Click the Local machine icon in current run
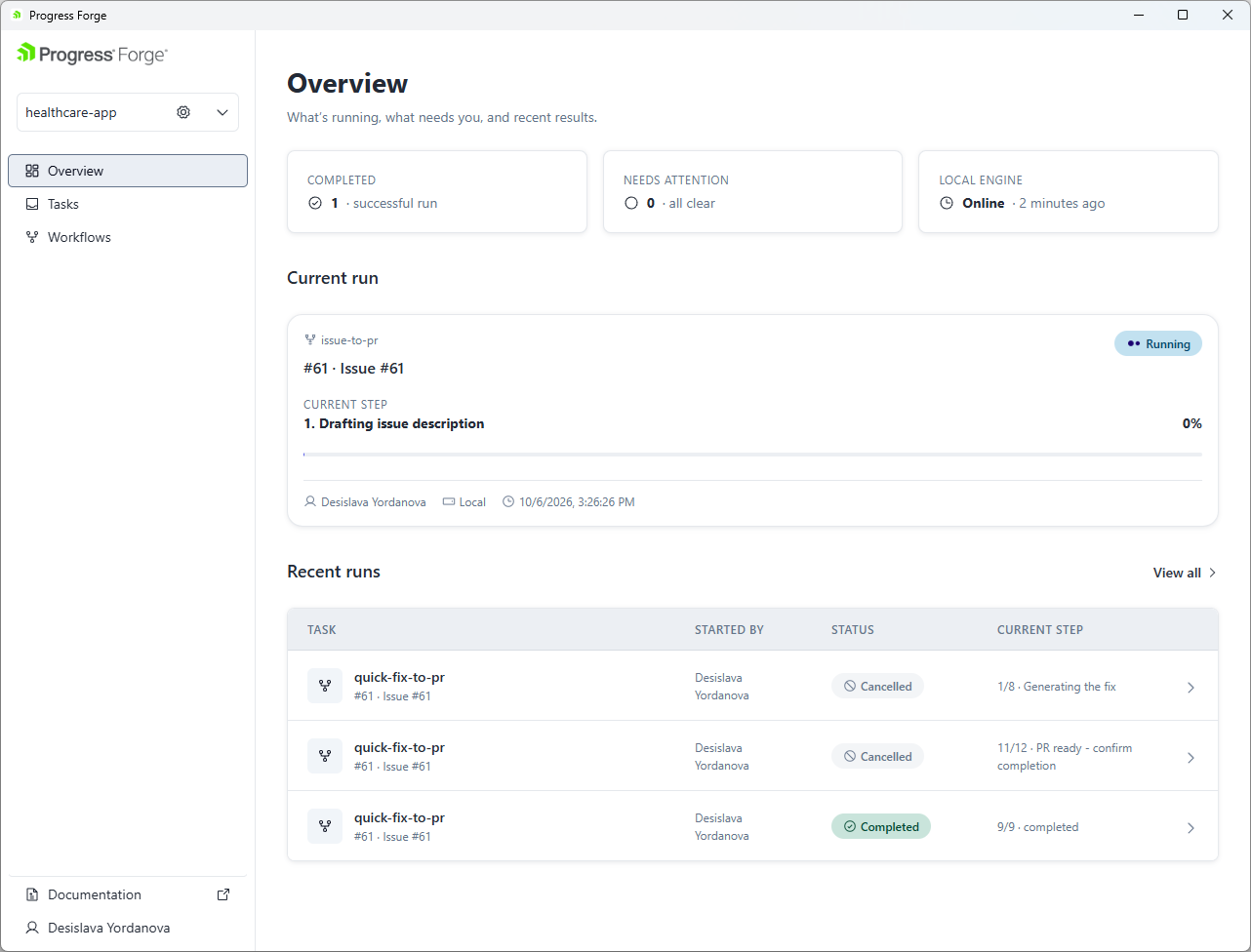The image size is (1251, 952). point(449,501)
